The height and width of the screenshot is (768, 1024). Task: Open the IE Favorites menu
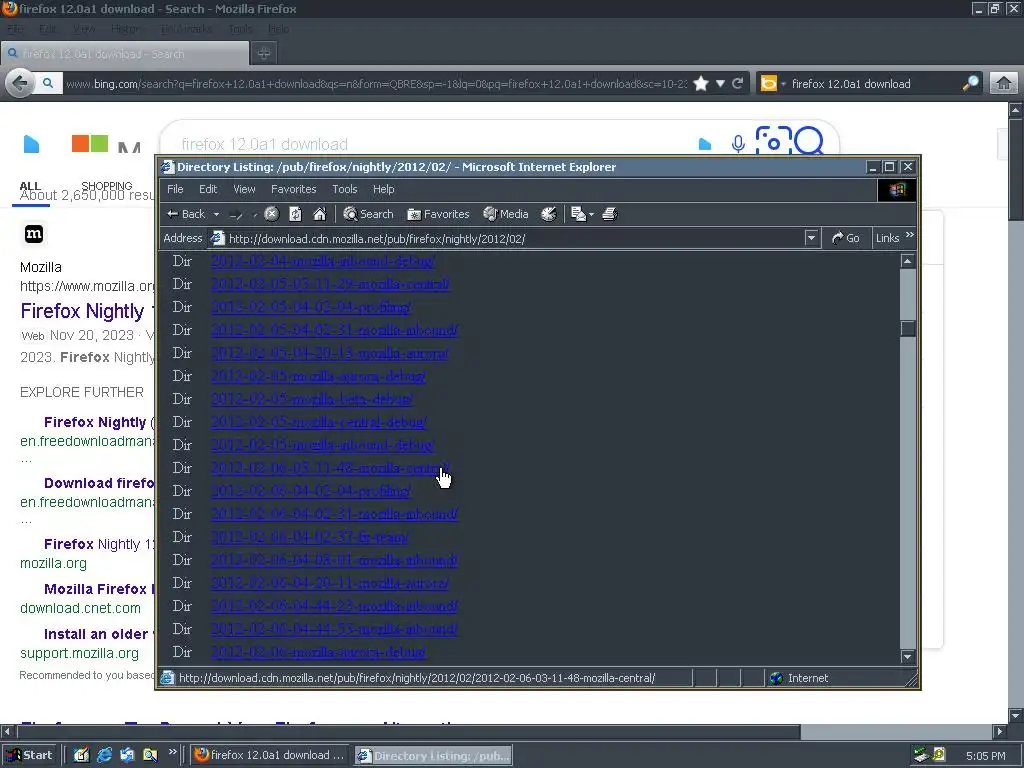293,189
